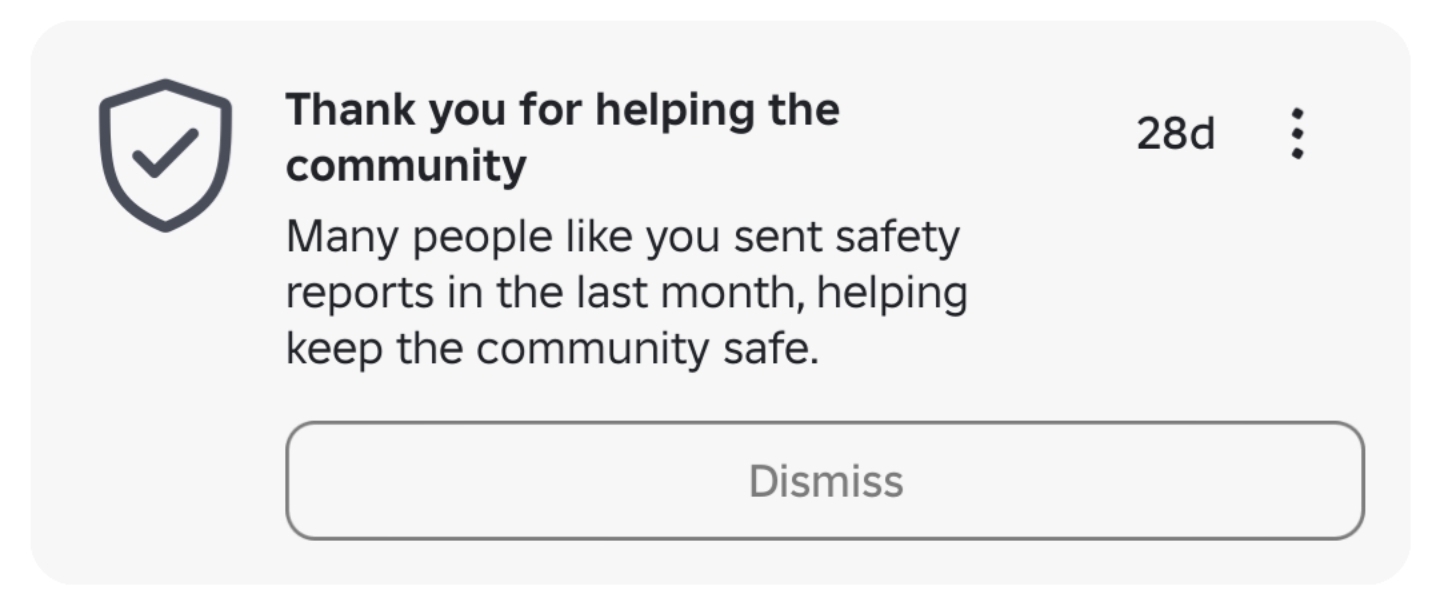Click the shield checkmark icon
The height and width of the screenshot is (605, 1440).
click(165, 155)
